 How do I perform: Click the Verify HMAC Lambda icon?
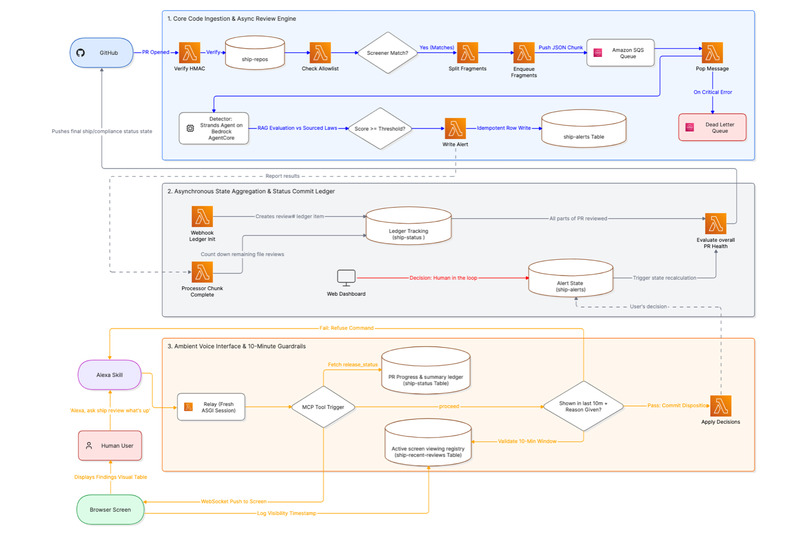pyautogui.click(x=189, y=52)
